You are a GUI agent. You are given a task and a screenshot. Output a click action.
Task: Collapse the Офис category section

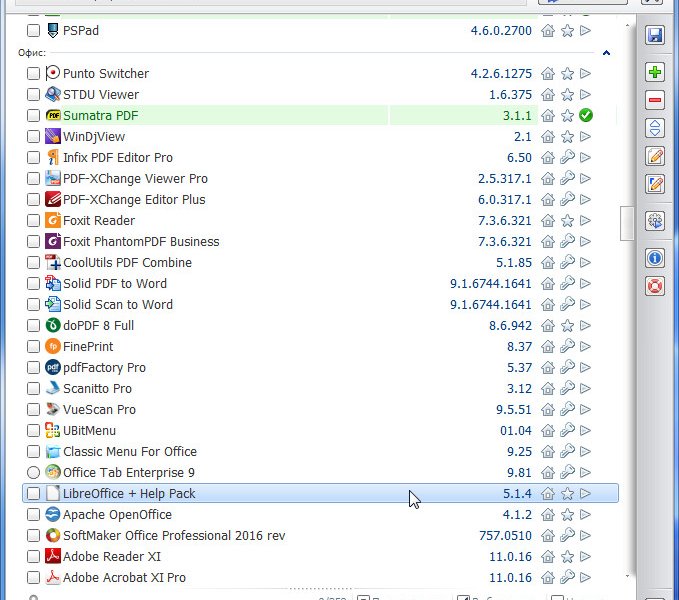pyautogui.click(x=606, y=53)
